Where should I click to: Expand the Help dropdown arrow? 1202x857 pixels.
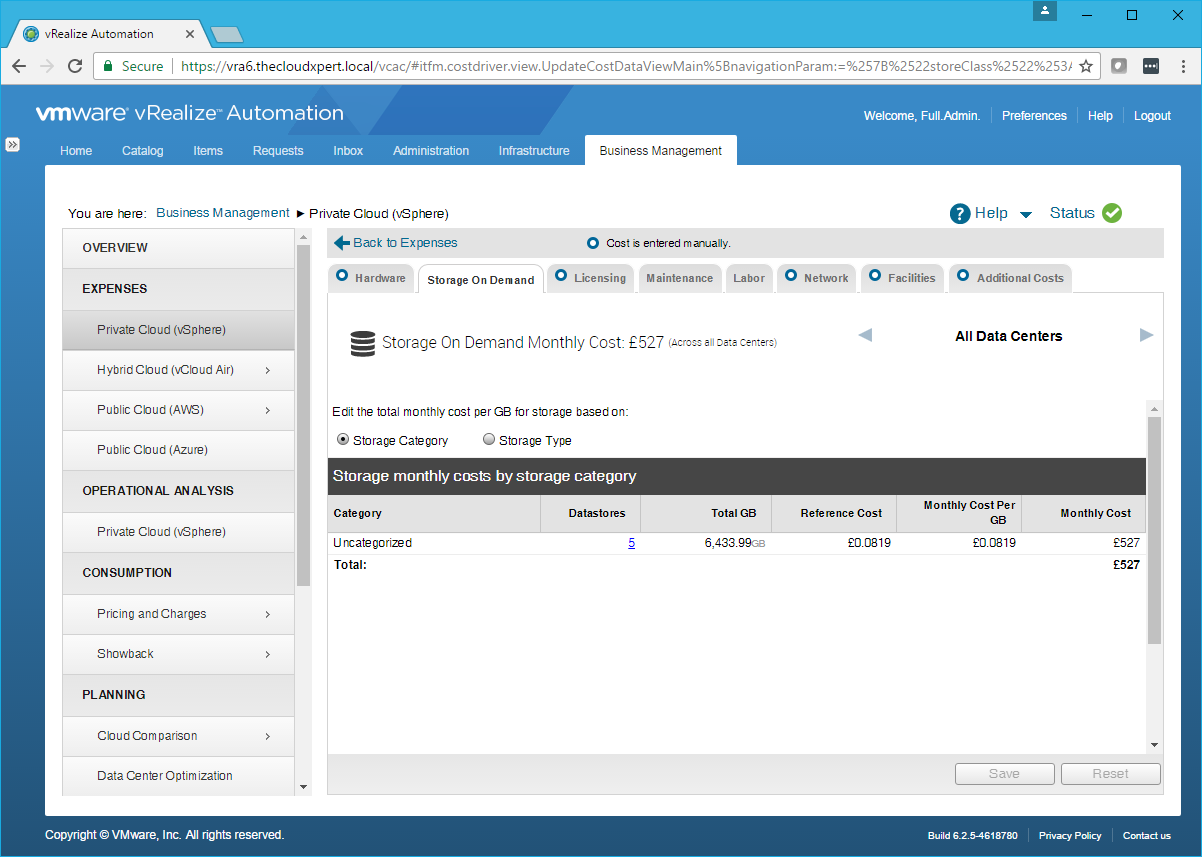tap(1026, 214)
